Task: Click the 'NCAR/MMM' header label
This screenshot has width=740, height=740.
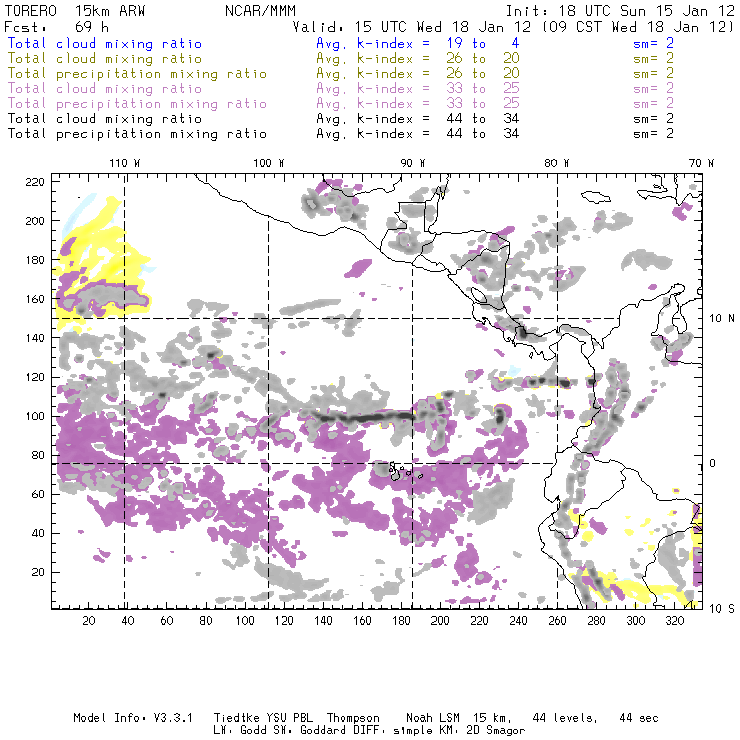Action: tap(261, 11)
